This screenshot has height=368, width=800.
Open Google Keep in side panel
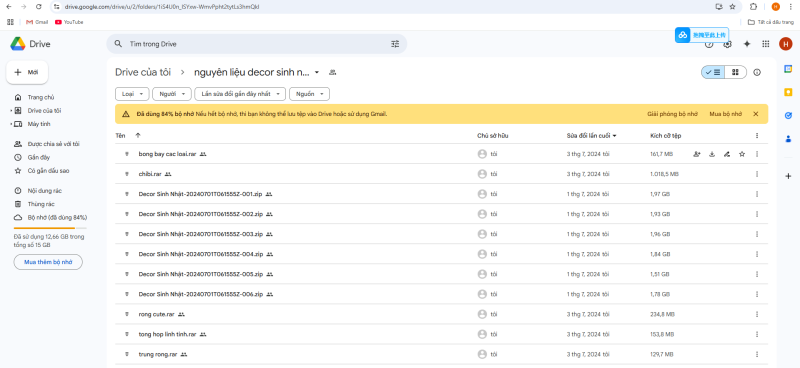coord(788,92)
